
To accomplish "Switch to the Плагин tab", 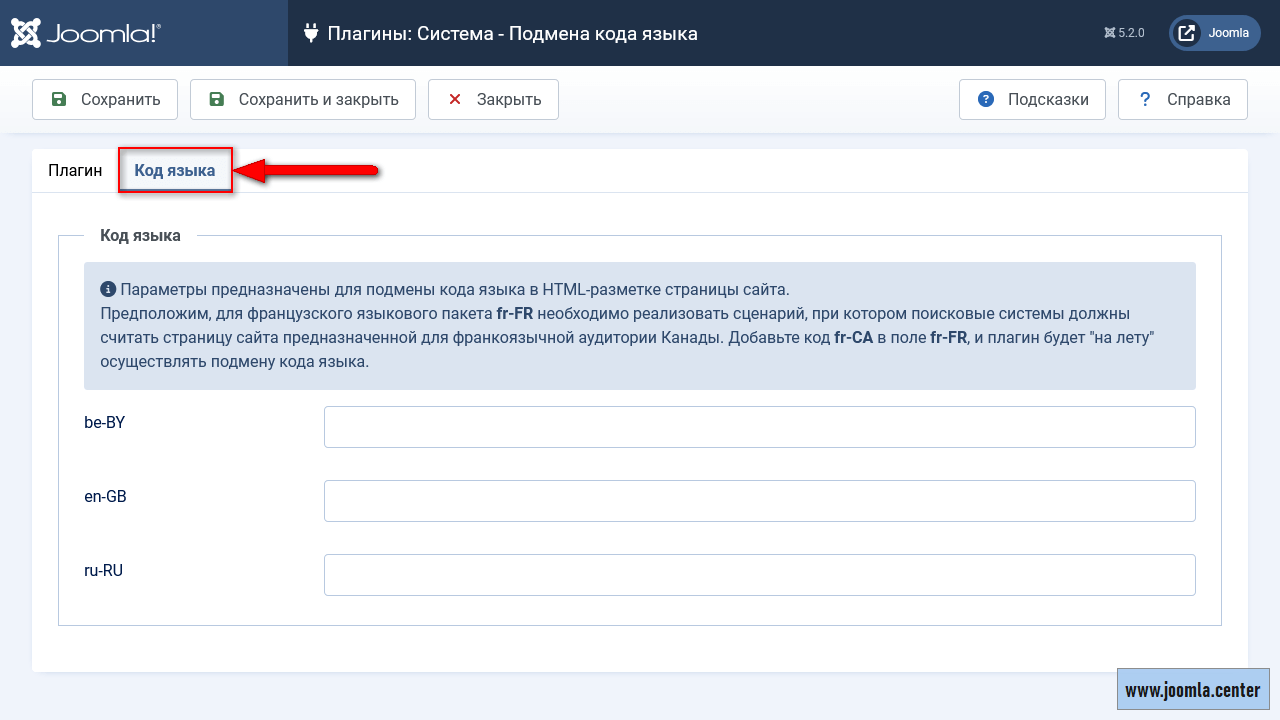I will click(x=75, y=170).
